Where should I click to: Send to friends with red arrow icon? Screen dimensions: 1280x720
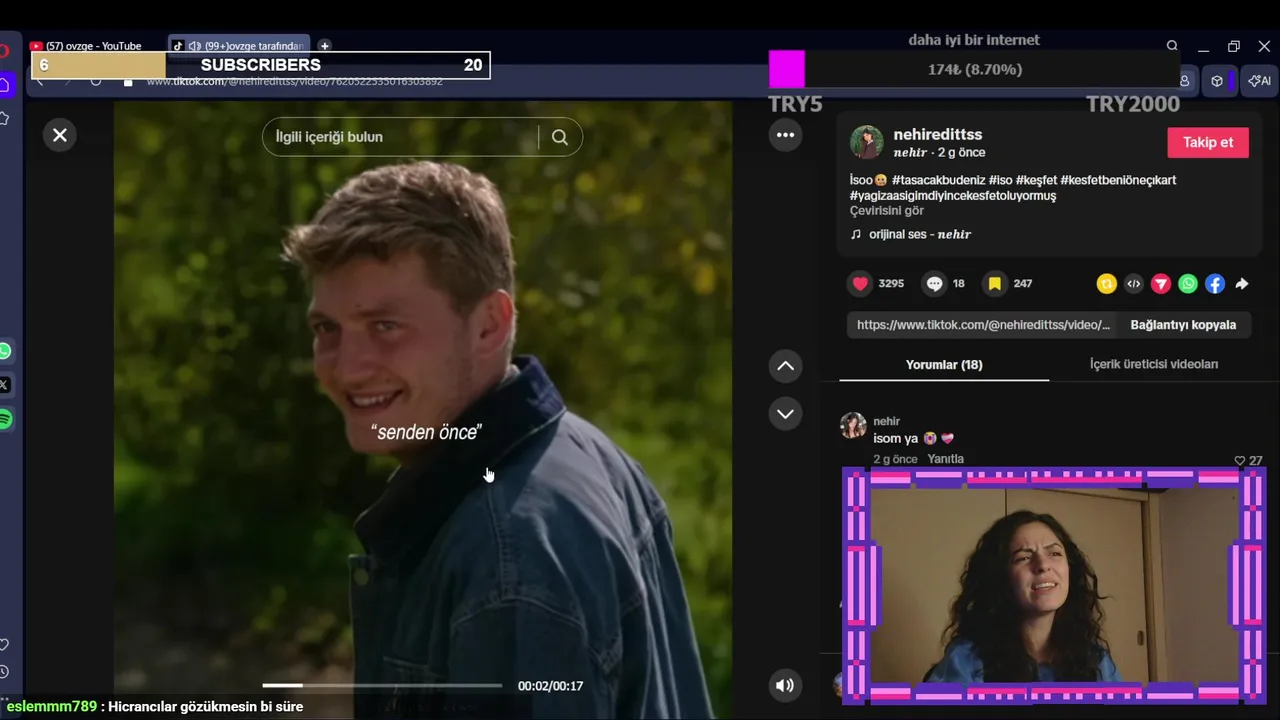tap(1160, 284)
